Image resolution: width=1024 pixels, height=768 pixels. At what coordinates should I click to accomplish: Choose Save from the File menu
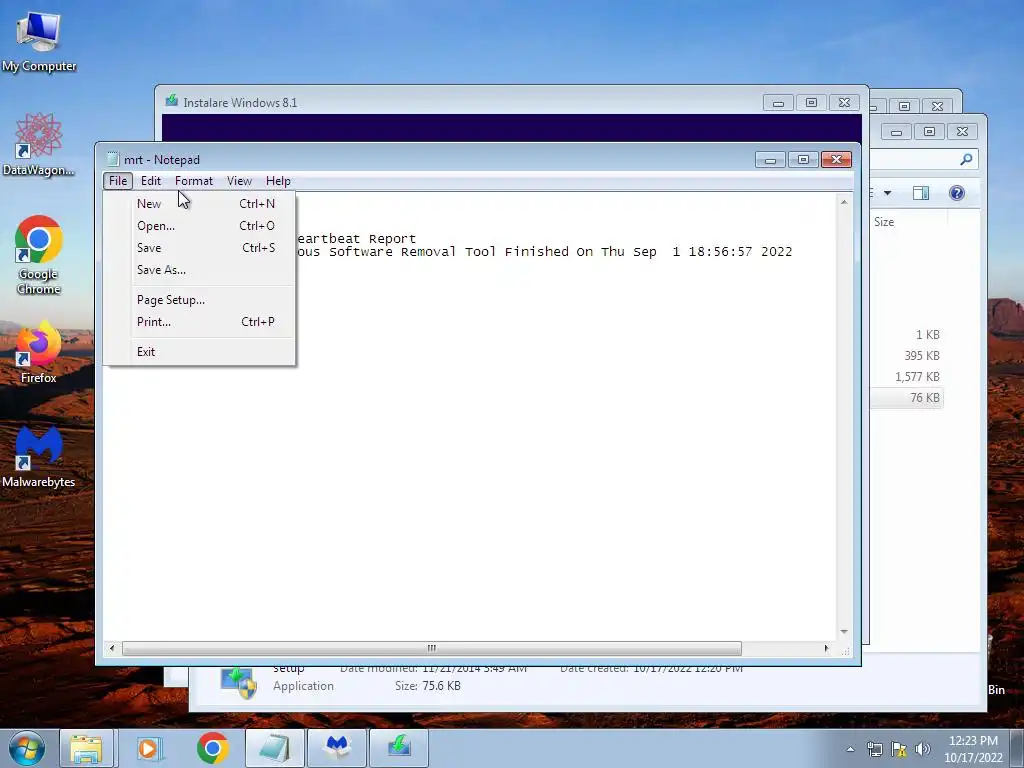199,248
